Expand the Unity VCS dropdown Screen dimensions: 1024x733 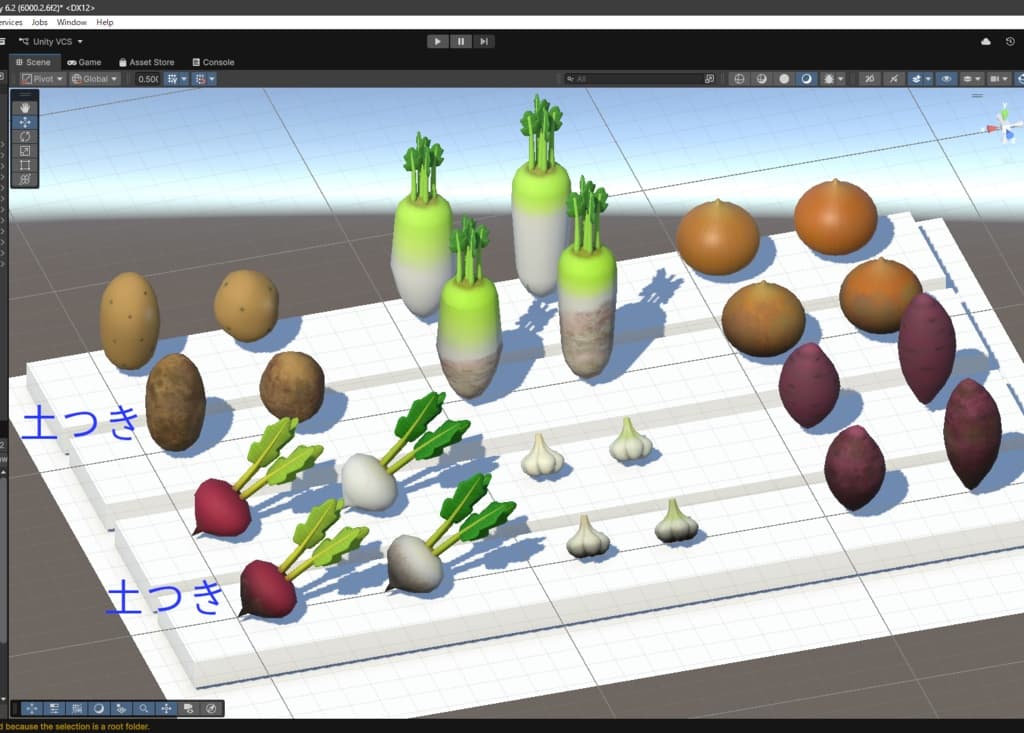click(52, 42)
